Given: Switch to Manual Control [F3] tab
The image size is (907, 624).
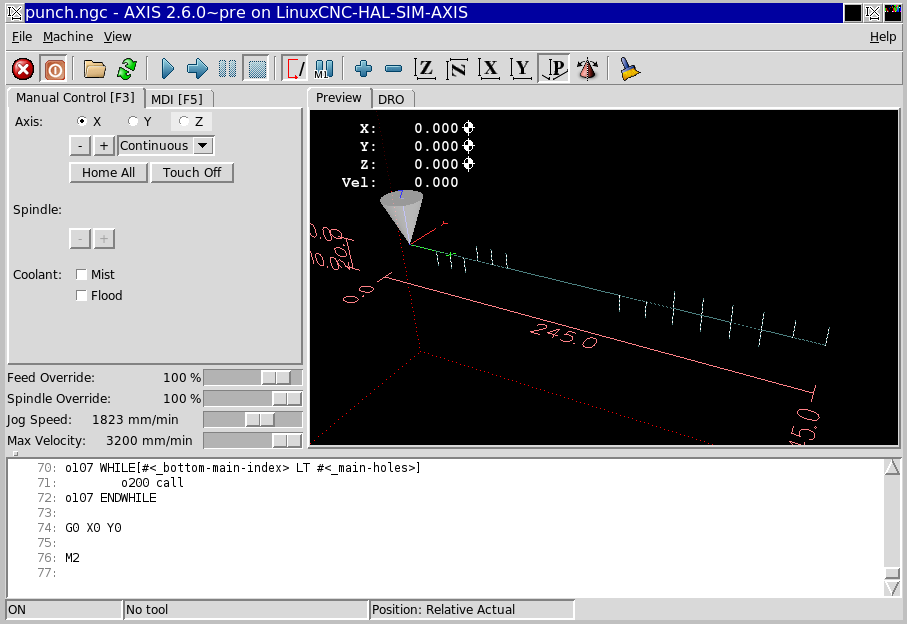Looking at the screenshot, I should point(75,98).
